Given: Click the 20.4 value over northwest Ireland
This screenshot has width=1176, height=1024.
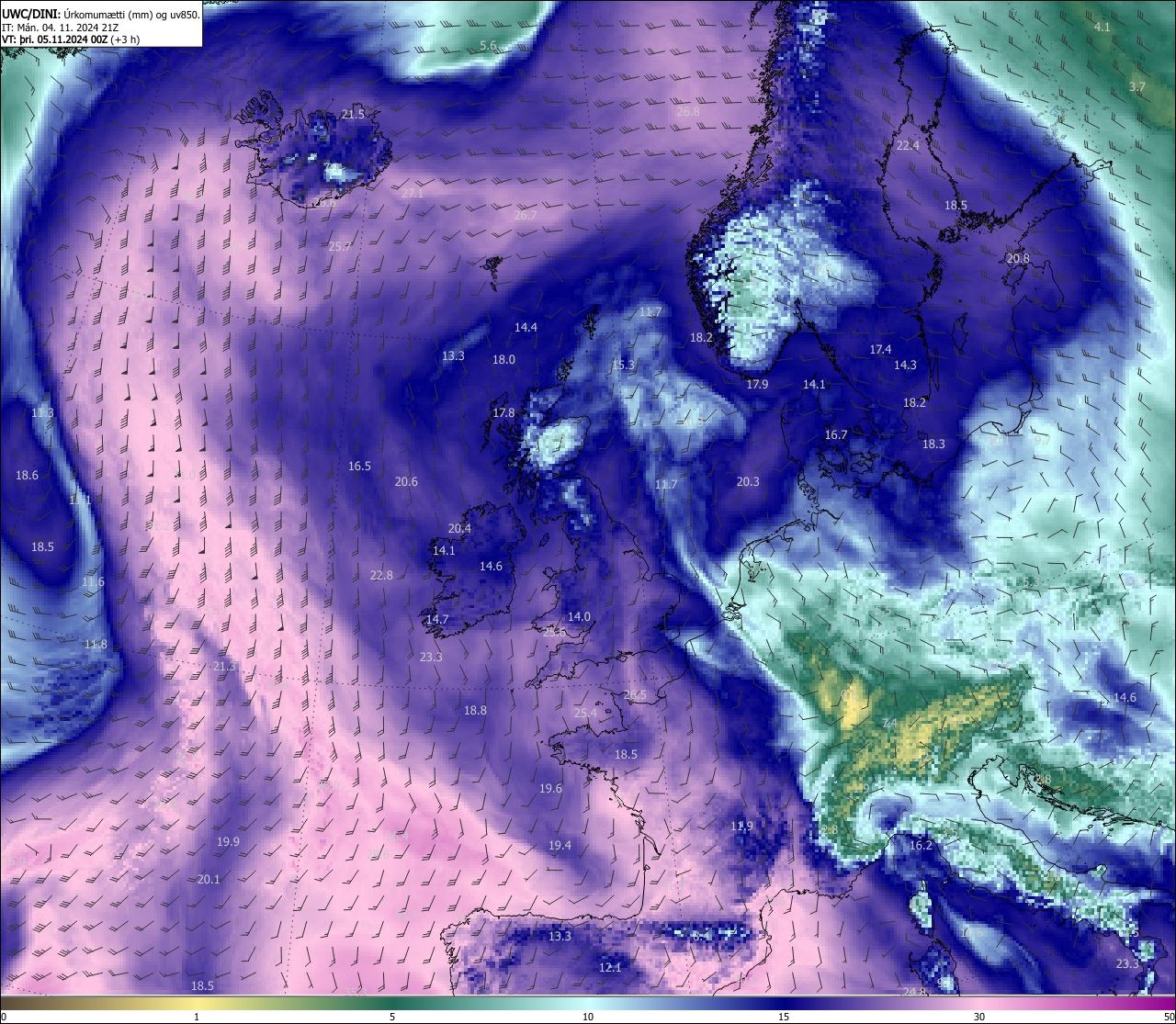Looking at the screenshot, I should (459, 528).
